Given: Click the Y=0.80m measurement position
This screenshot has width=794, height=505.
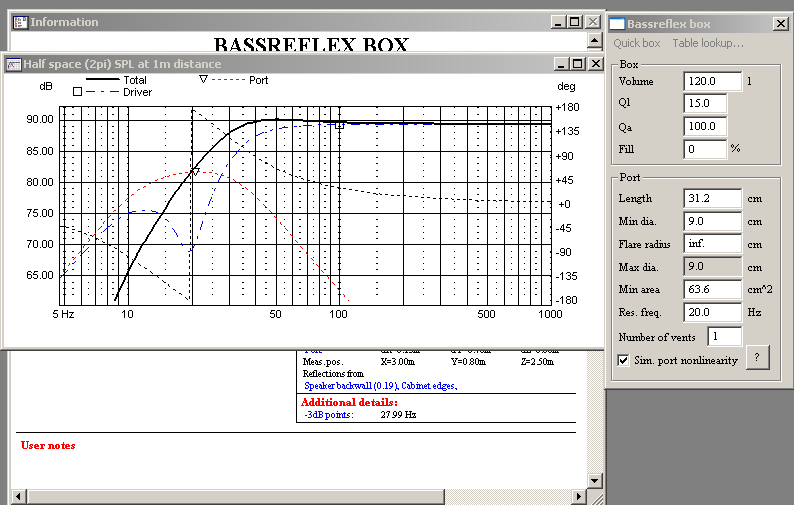Looking at the screenshot, I should coord(468,362).
